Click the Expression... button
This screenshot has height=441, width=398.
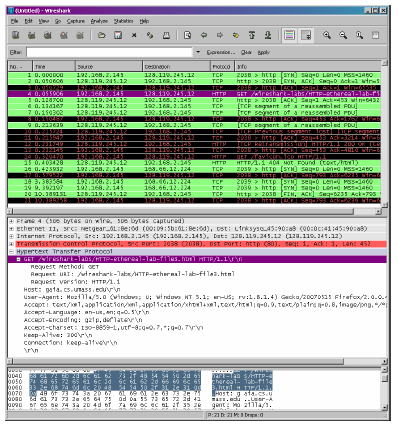coord(220,52)
